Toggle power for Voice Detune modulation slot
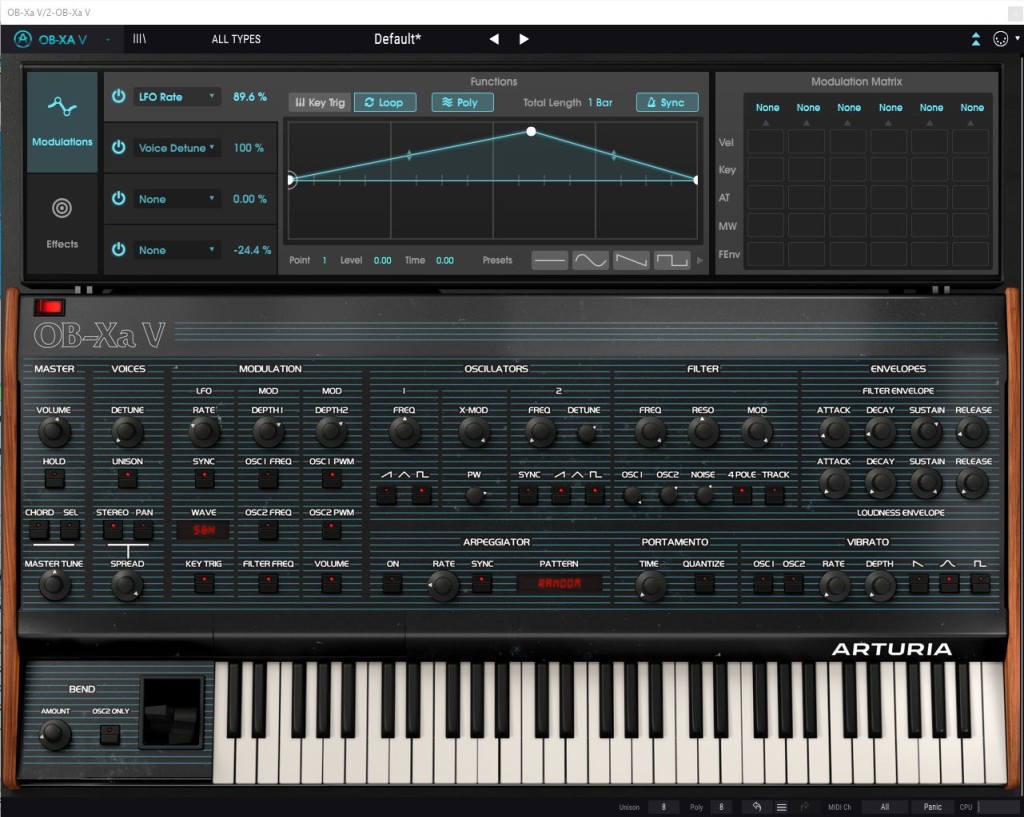 coord(119,148)
